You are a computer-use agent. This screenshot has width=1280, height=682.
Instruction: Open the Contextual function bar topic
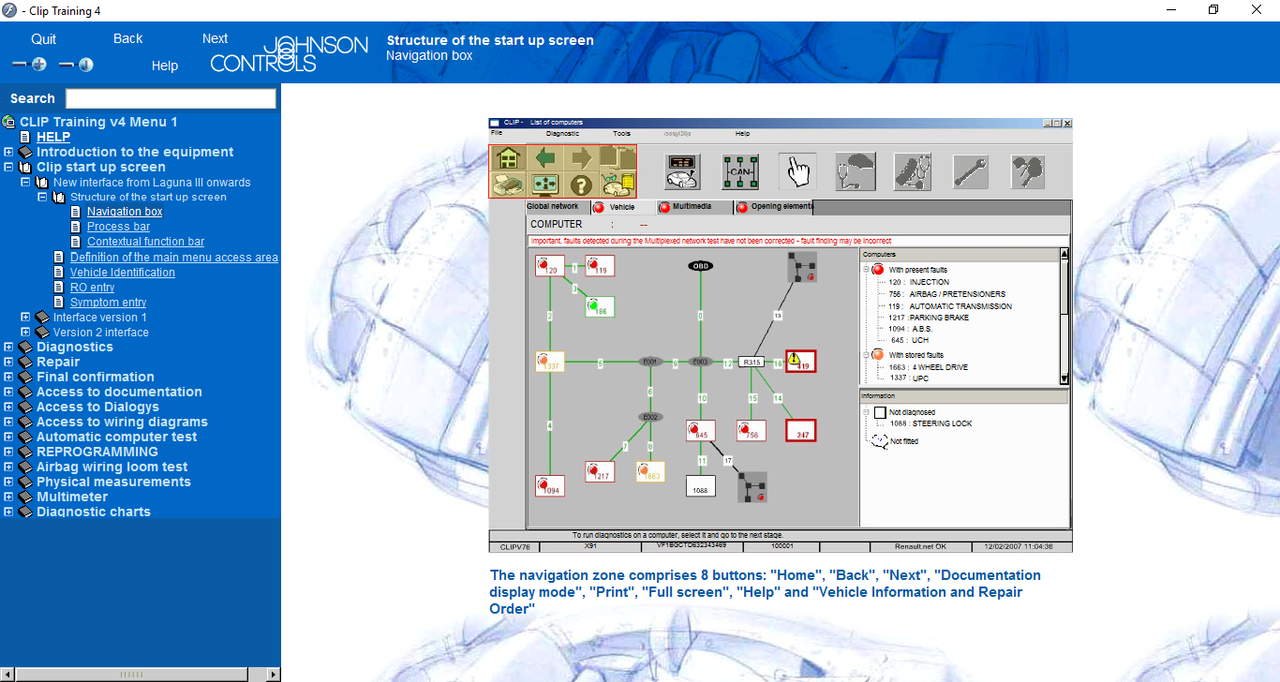tap(146, 241)
